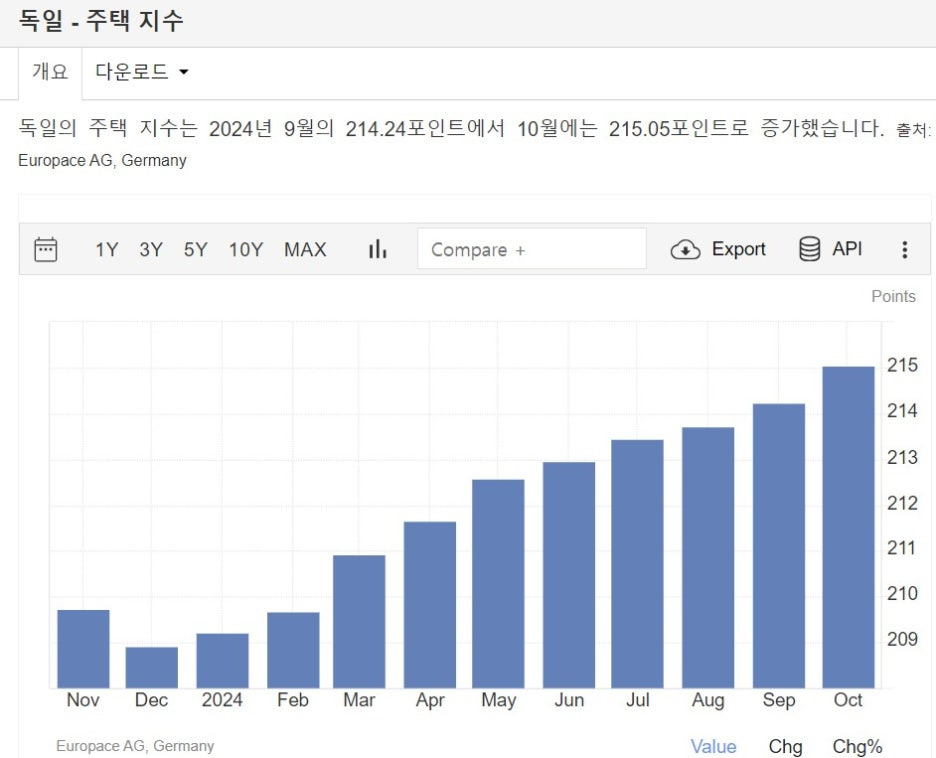This screenshot has width=936, height=758.
Task: Click the May bar in chart
Action: [x=498, y=584]
